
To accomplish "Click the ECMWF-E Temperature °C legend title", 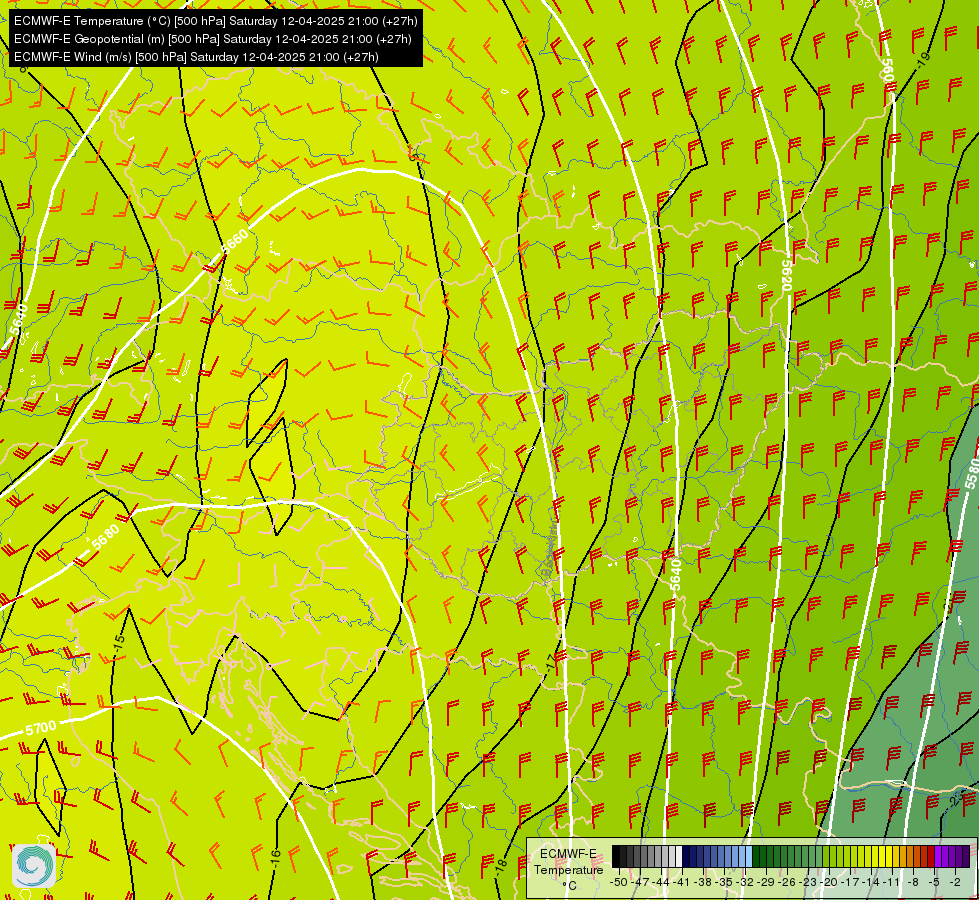I will (x=568, y=869).
